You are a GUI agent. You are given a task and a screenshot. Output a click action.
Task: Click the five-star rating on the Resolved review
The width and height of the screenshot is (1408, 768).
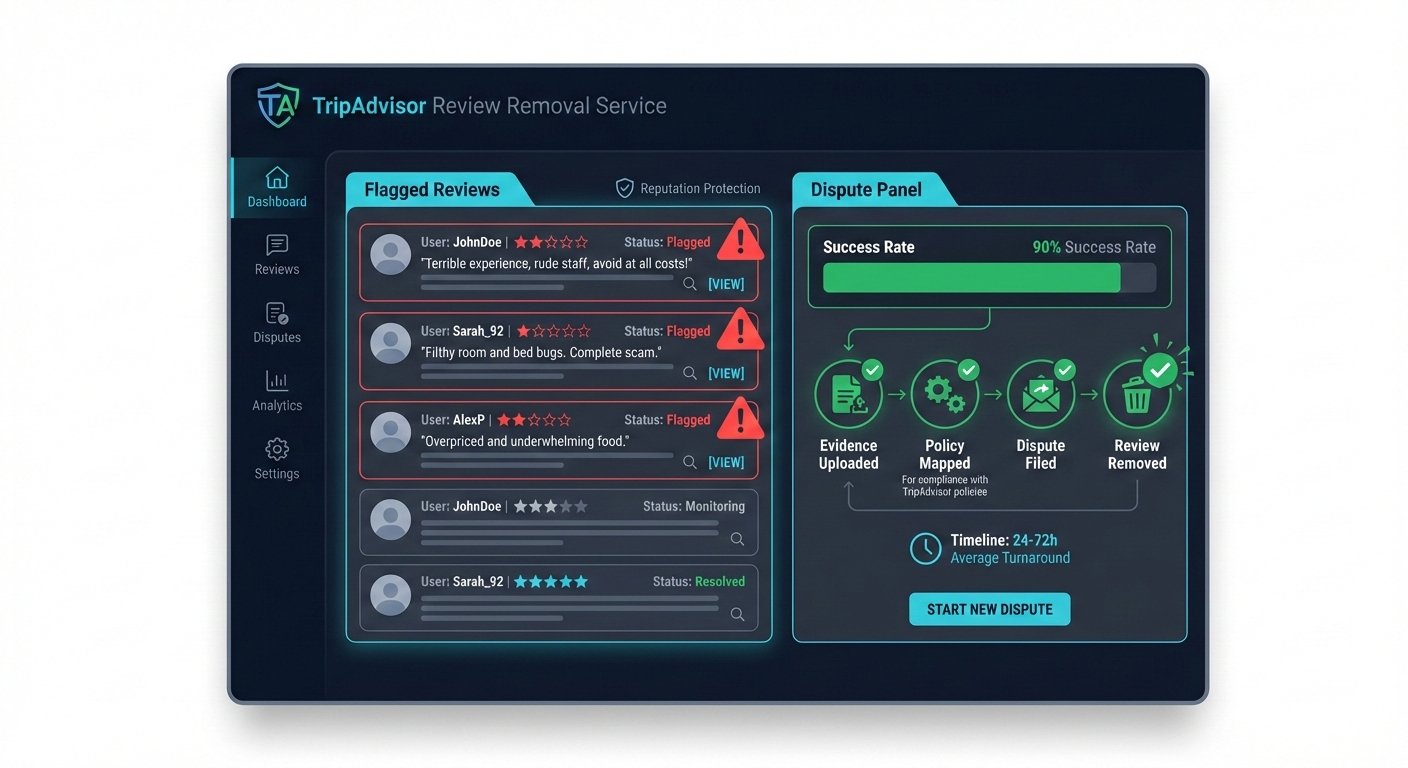point(550,581)
